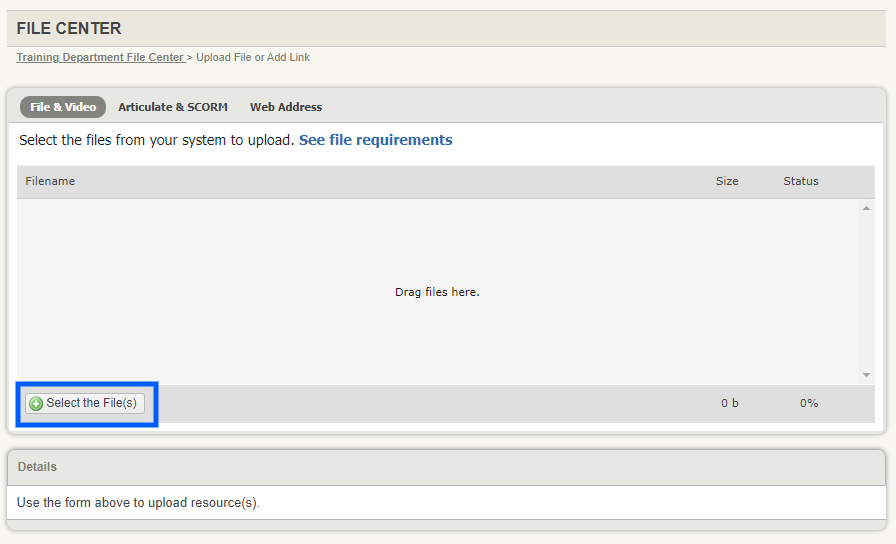Click the Details panel header

point(38,467)
